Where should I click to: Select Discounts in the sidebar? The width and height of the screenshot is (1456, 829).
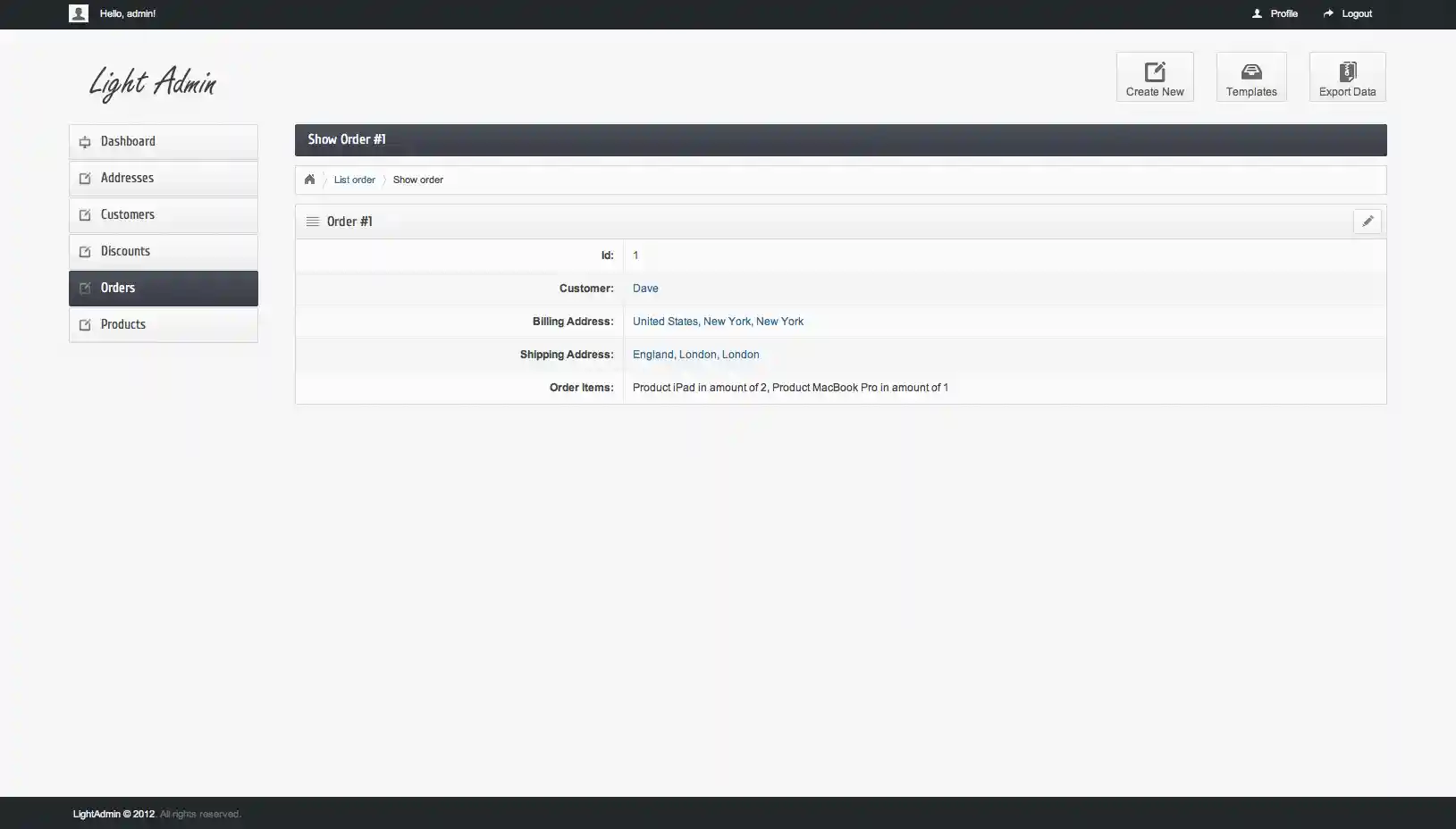pos(164,252)
